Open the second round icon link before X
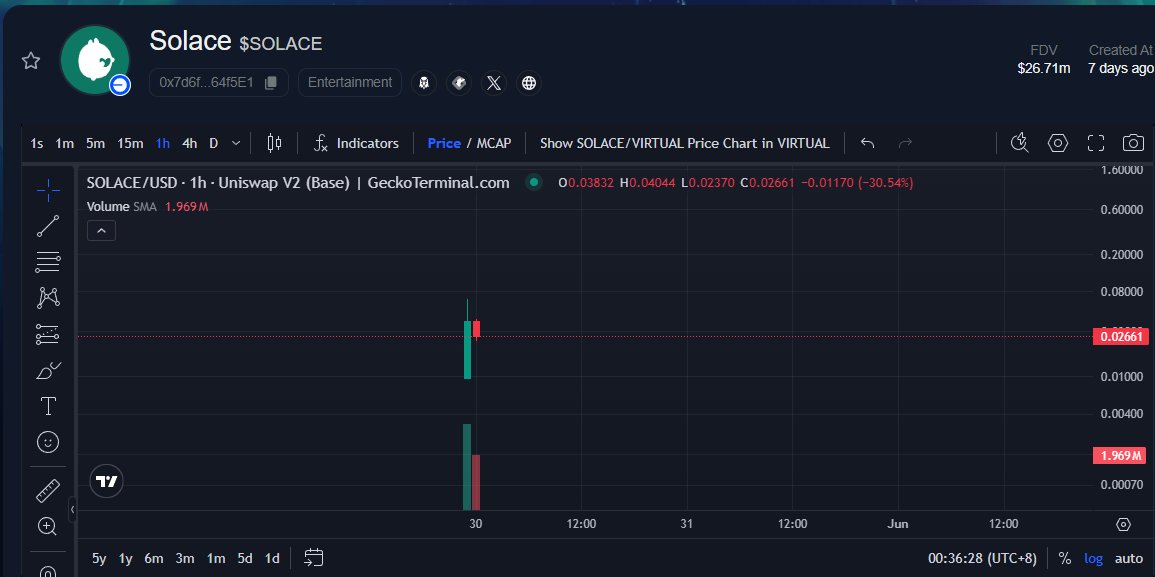Image resolution: width=1155 pixels, height=577 pixels. point(458,83)
